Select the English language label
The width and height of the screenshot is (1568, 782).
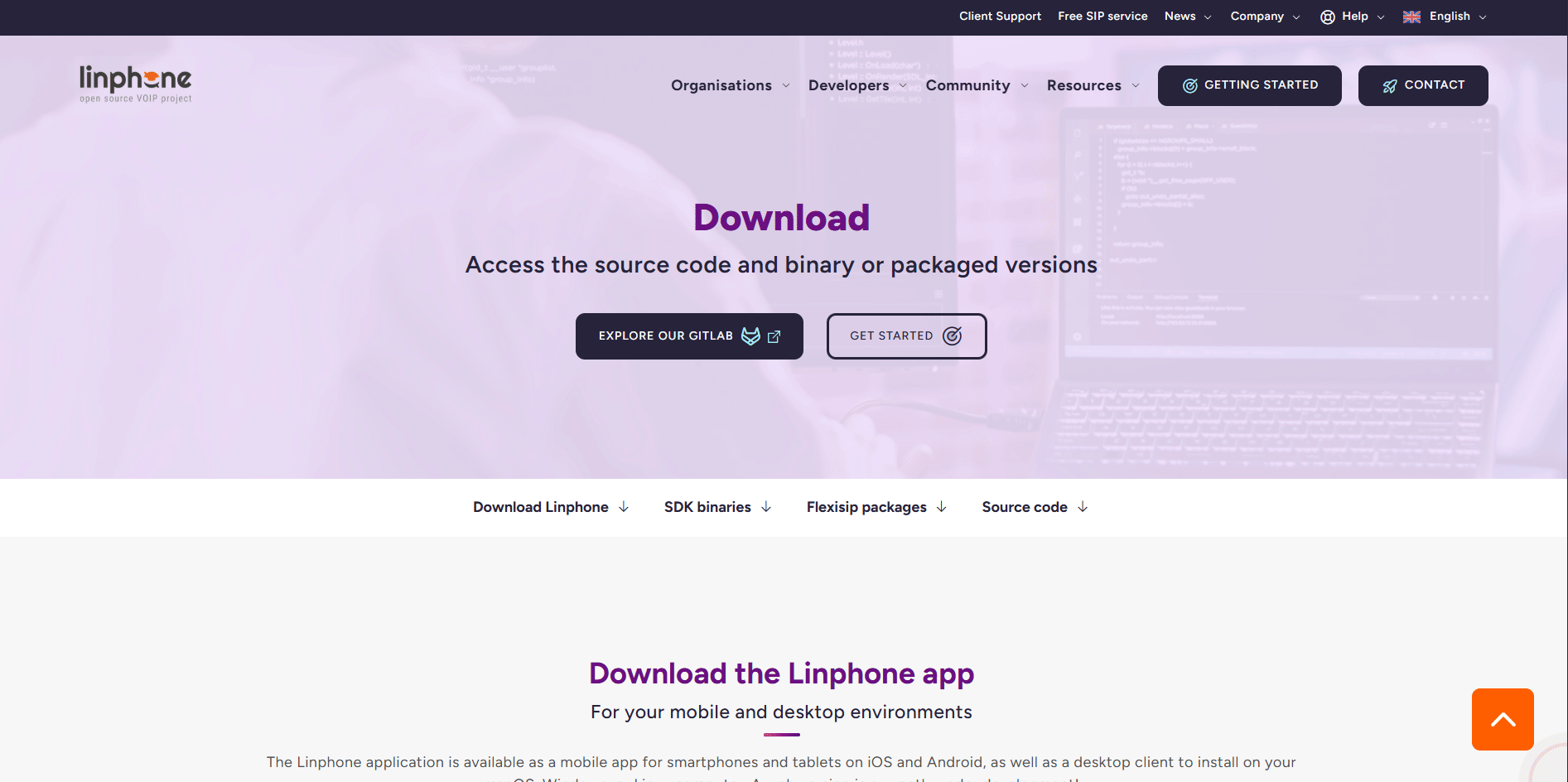point(1450,17)
